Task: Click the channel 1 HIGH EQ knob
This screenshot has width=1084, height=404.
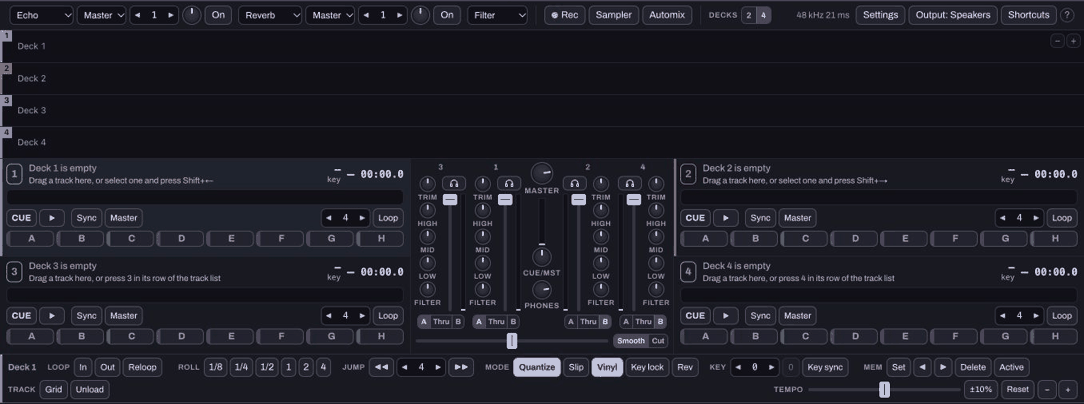Action: [483, 210]
